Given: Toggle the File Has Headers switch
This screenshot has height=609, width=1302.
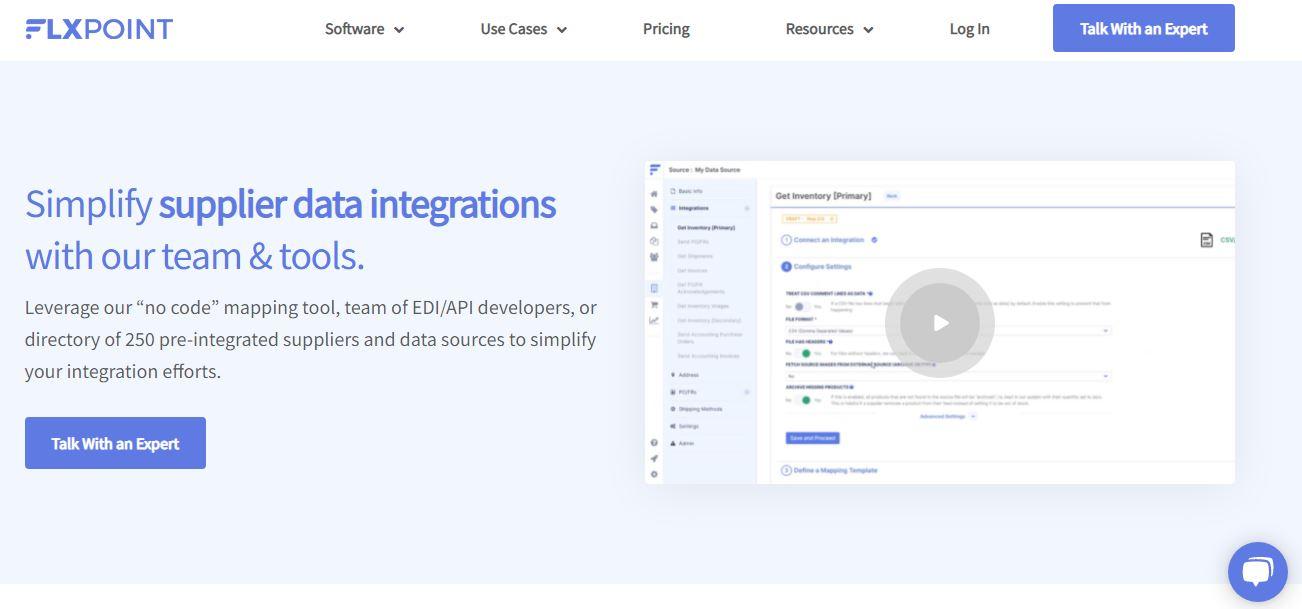Looking at the screenshot, I should click(804, 353).
